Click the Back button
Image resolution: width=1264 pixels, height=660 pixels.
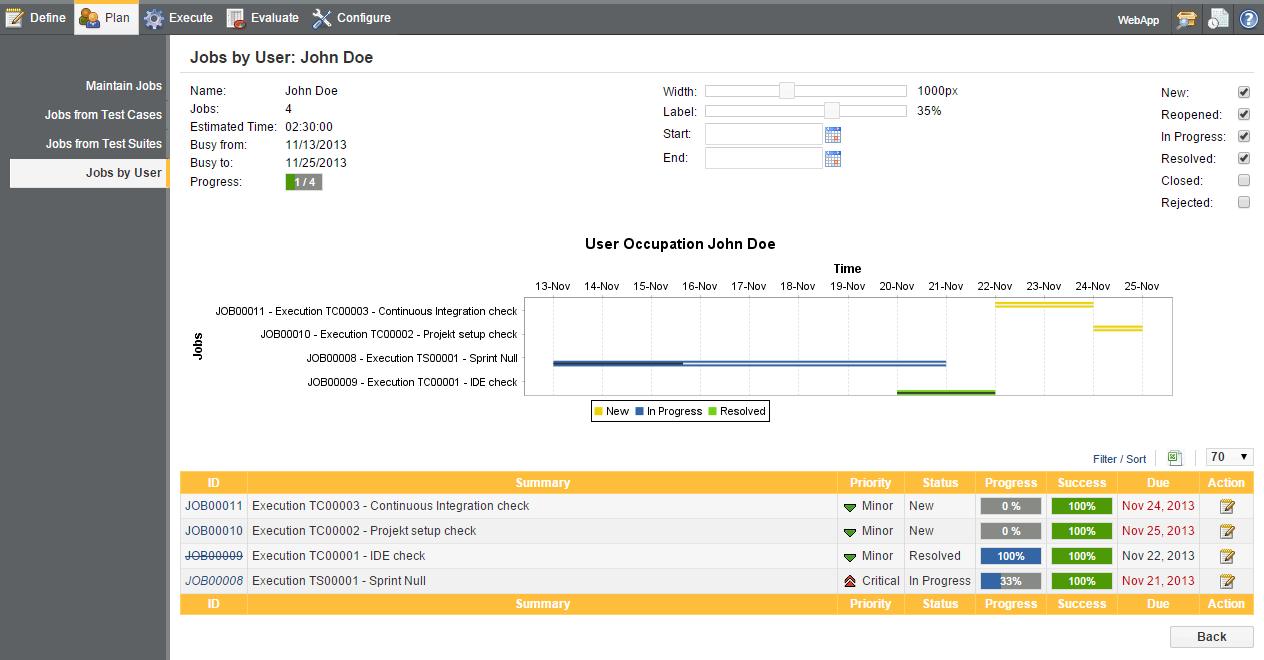pos(1211,637)
